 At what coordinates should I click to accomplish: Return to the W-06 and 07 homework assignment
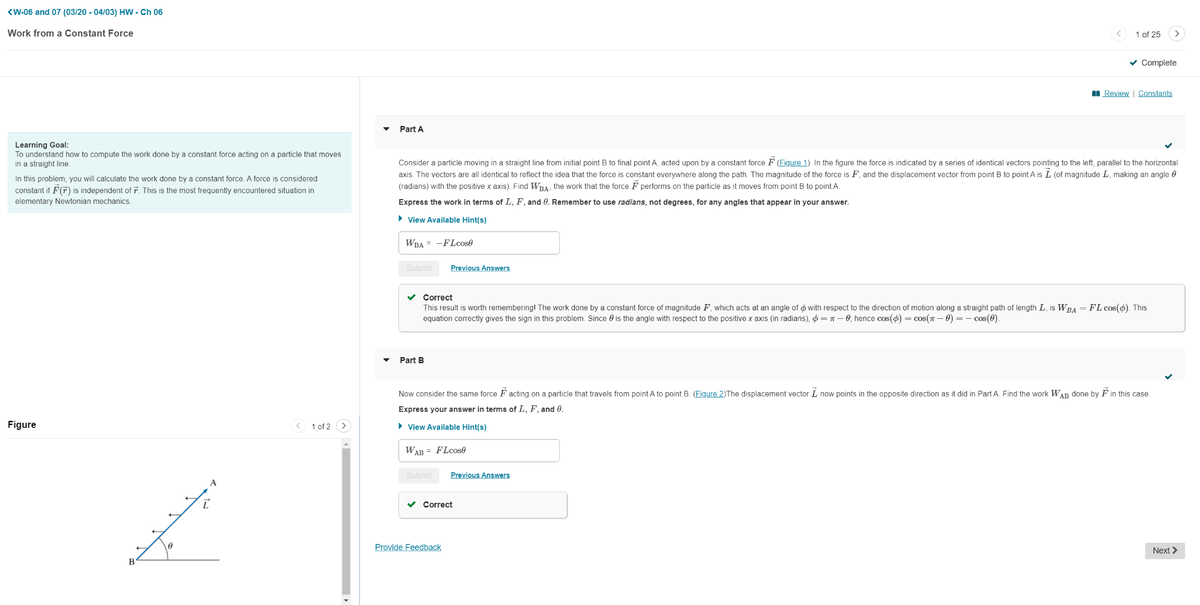[85, 12]
